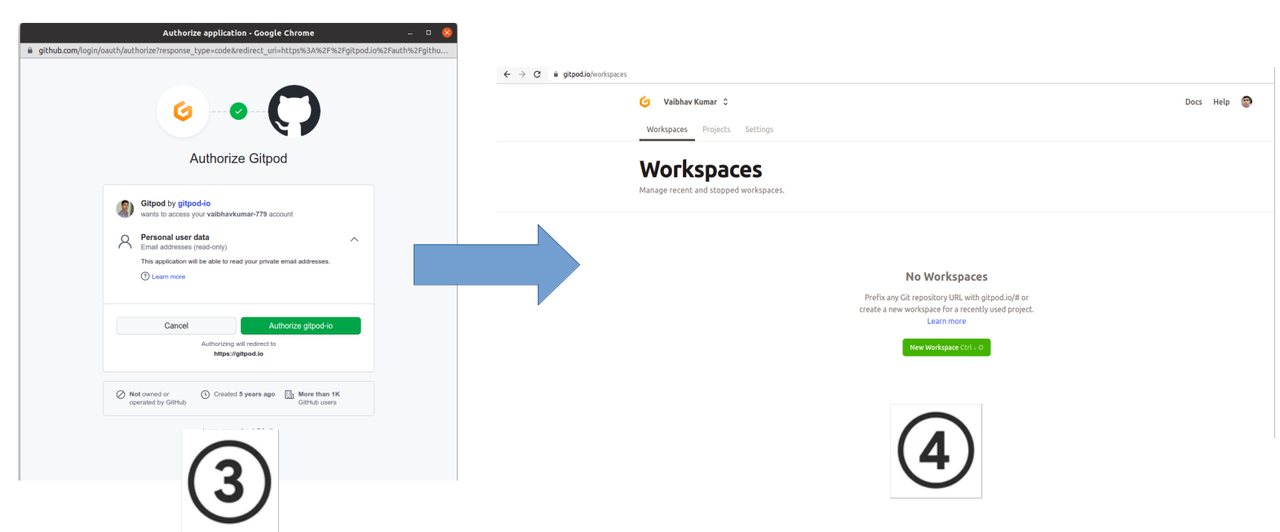
Task: Switch to the Settings tab
Action: point(759,130)
